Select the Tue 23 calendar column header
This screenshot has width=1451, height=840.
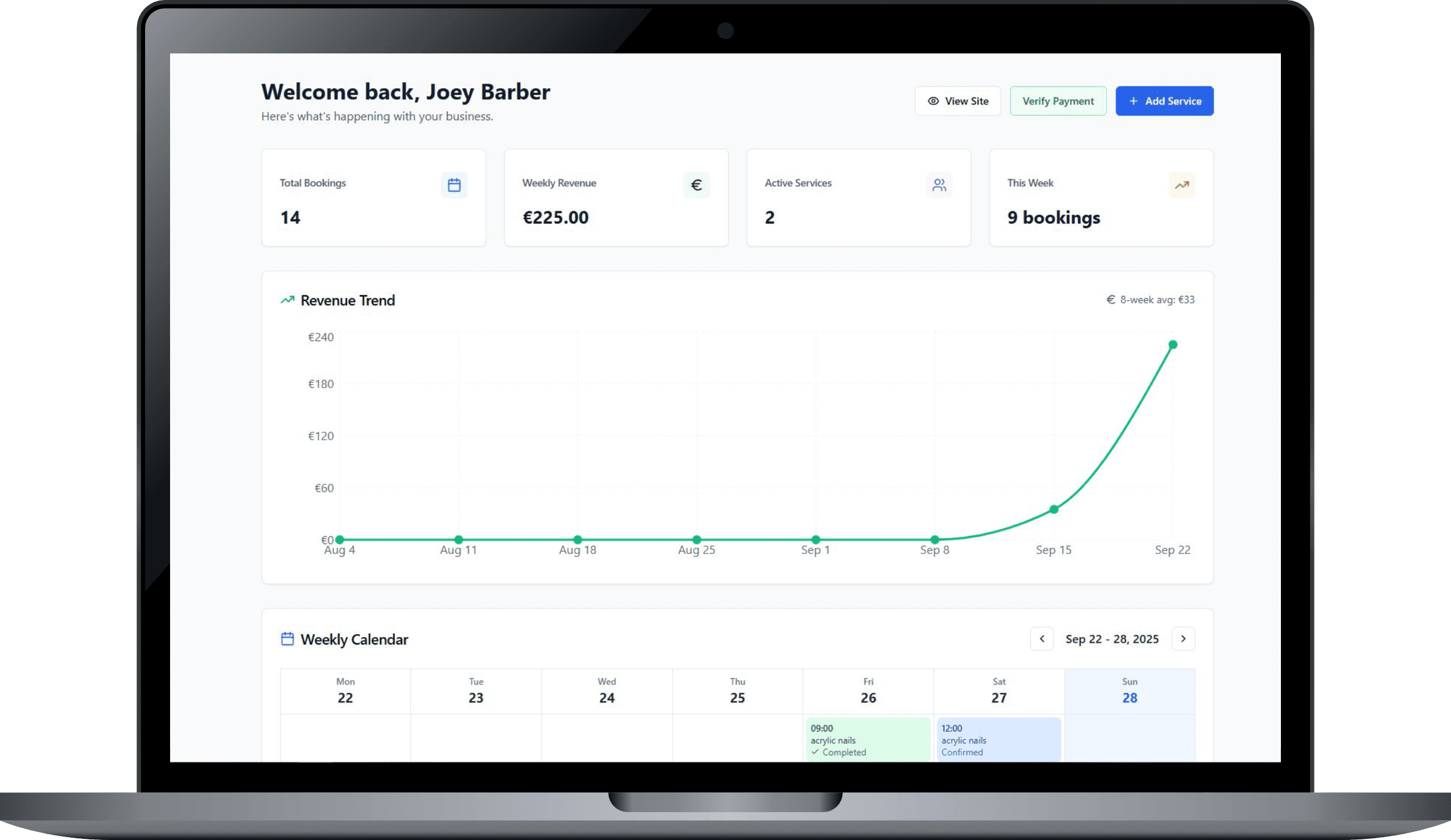point(476,691)
